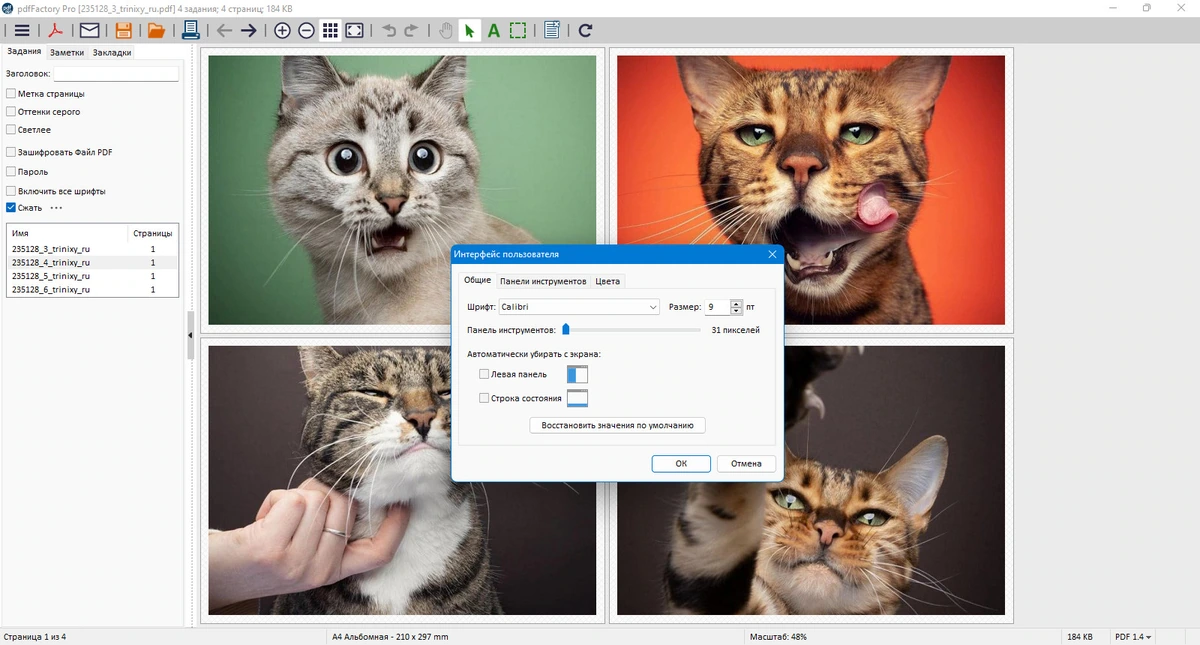
Task: Click the 'Имя' column header
Action: tap(68, 233)
